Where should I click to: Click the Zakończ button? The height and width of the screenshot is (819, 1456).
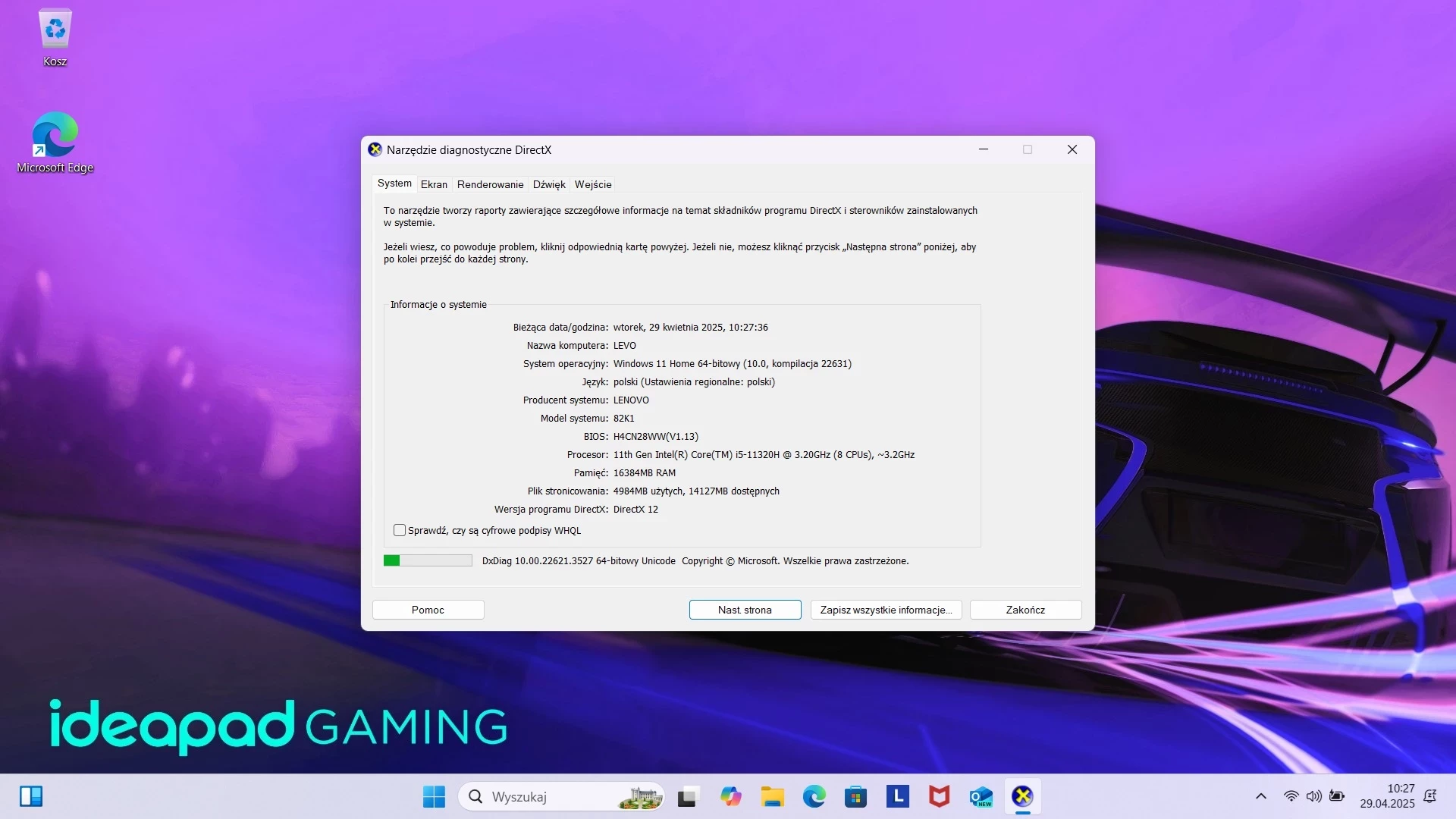1025,610
